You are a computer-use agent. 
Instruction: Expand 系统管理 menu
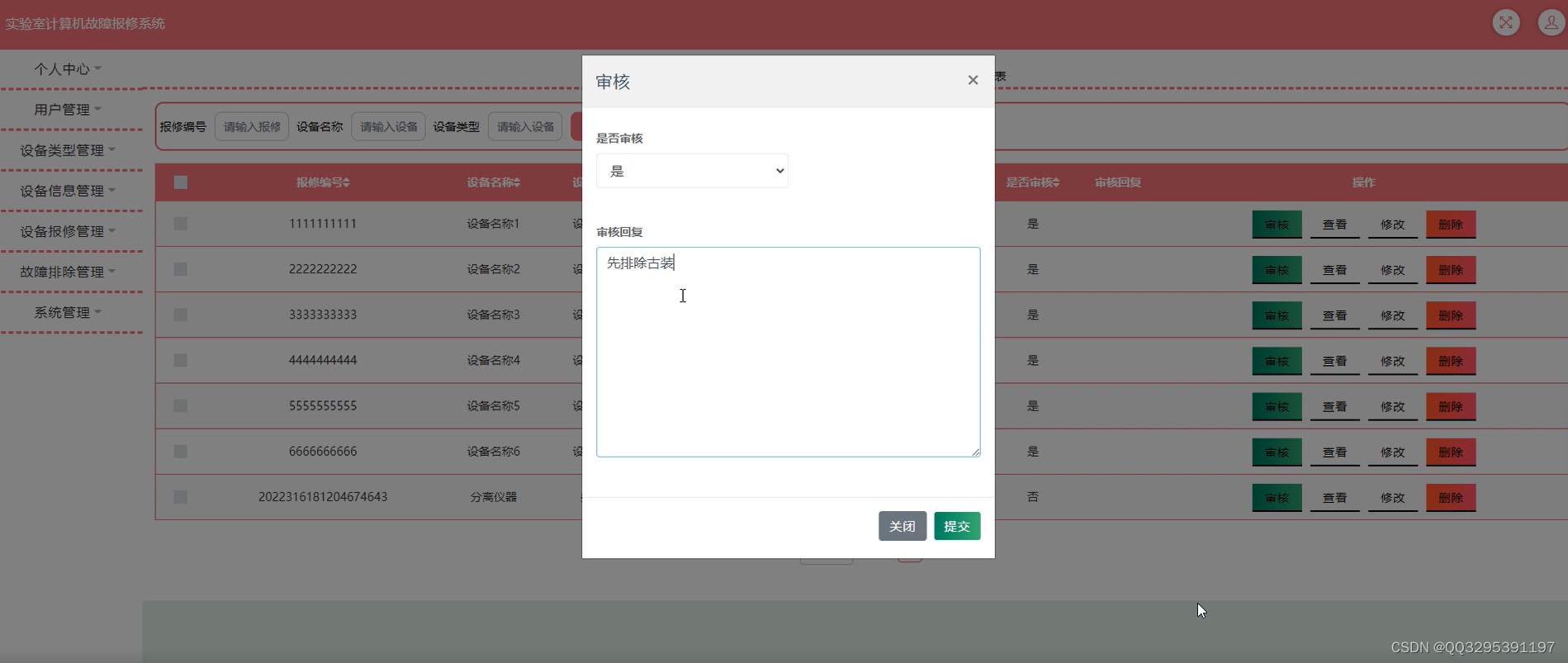pos(68,312)
